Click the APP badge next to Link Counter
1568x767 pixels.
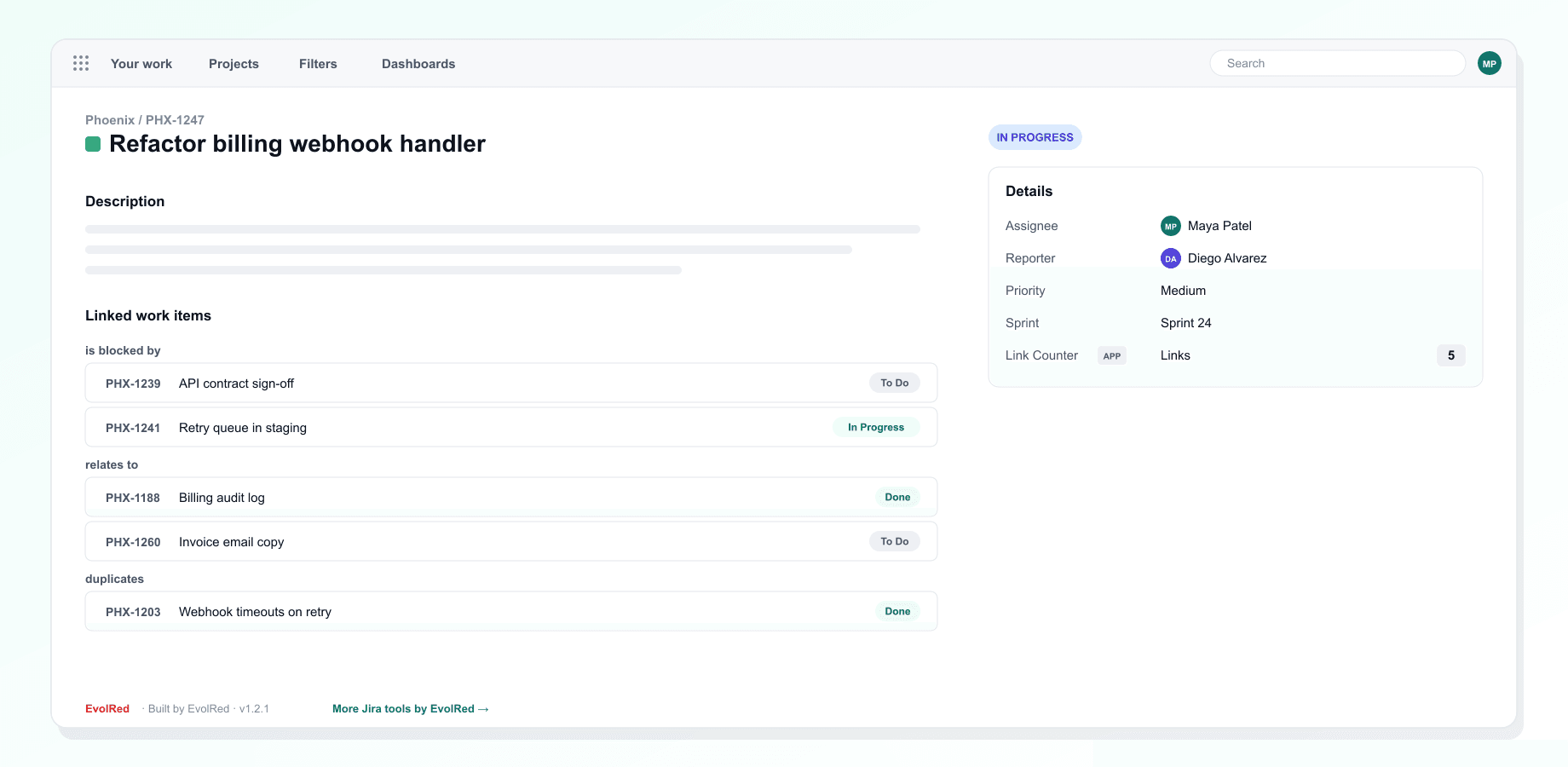1112,355
